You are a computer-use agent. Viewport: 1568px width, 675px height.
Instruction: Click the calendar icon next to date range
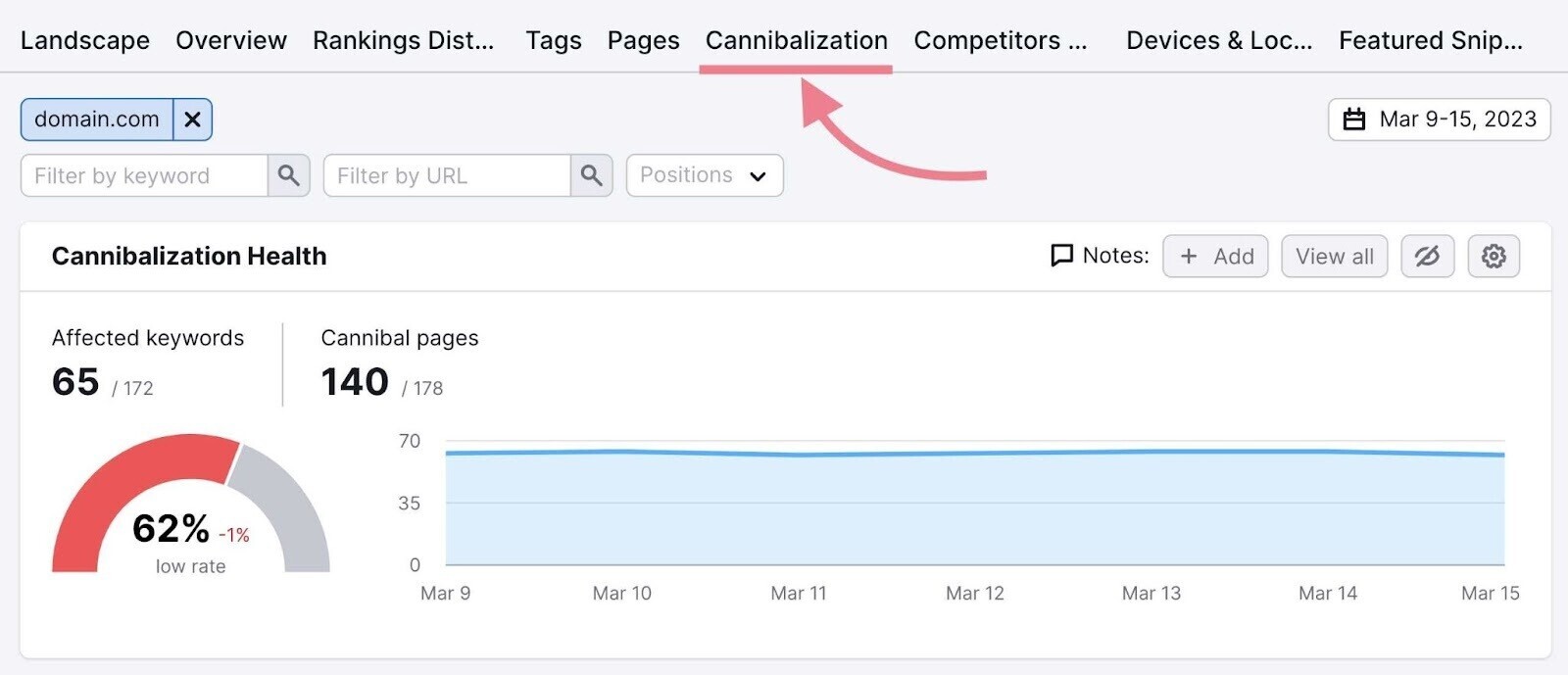point(1357,120)
